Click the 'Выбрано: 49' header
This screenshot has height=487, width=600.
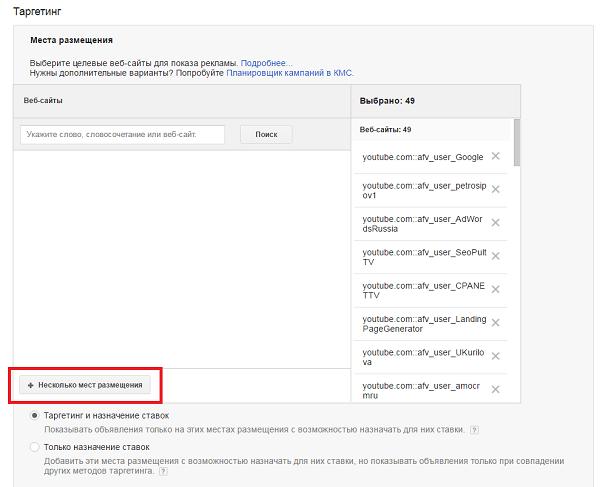tap(387, 101)
